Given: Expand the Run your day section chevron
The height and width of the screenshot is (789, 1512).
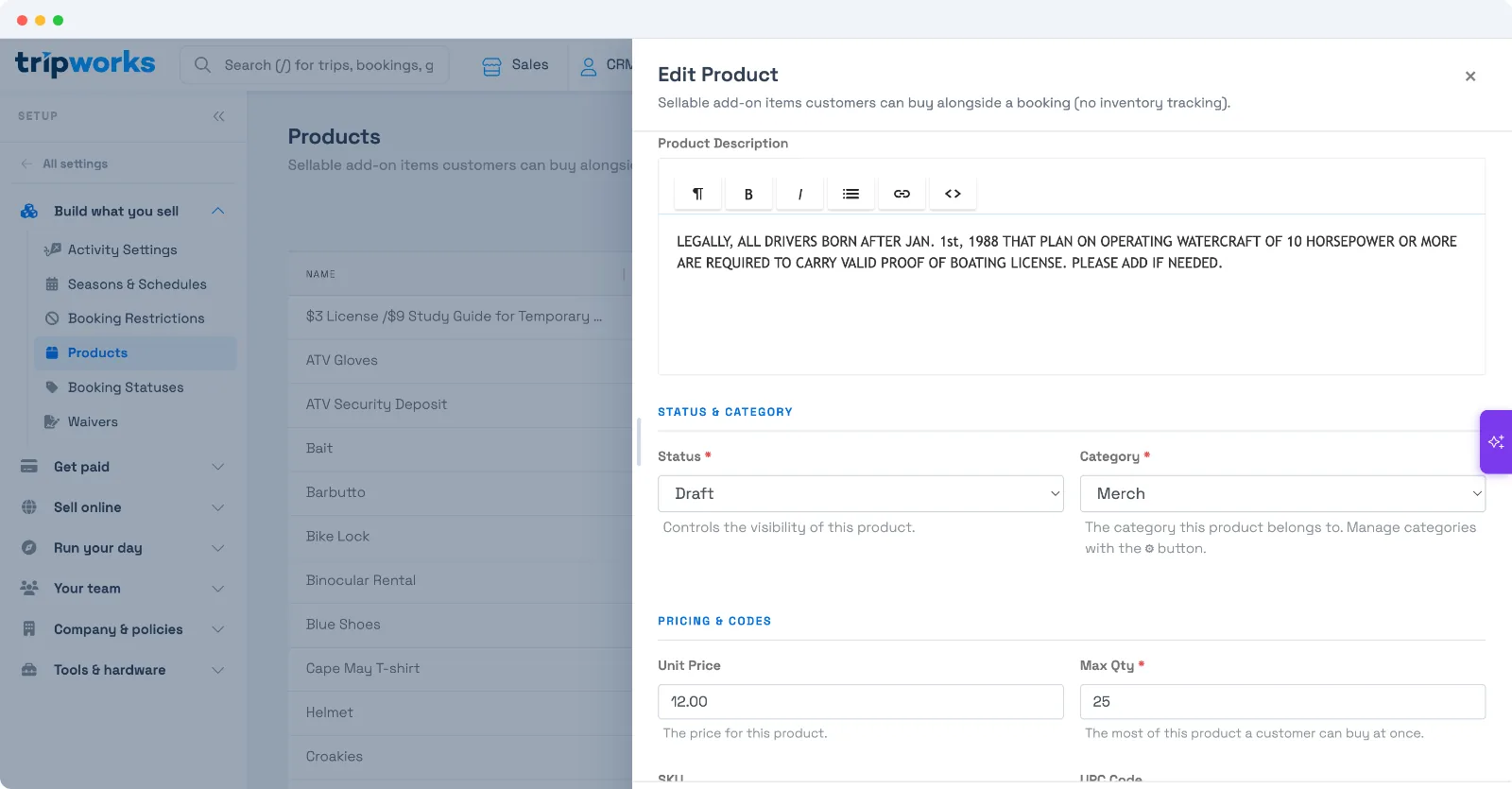Looking at the screenshot, I should coord(218,548).
